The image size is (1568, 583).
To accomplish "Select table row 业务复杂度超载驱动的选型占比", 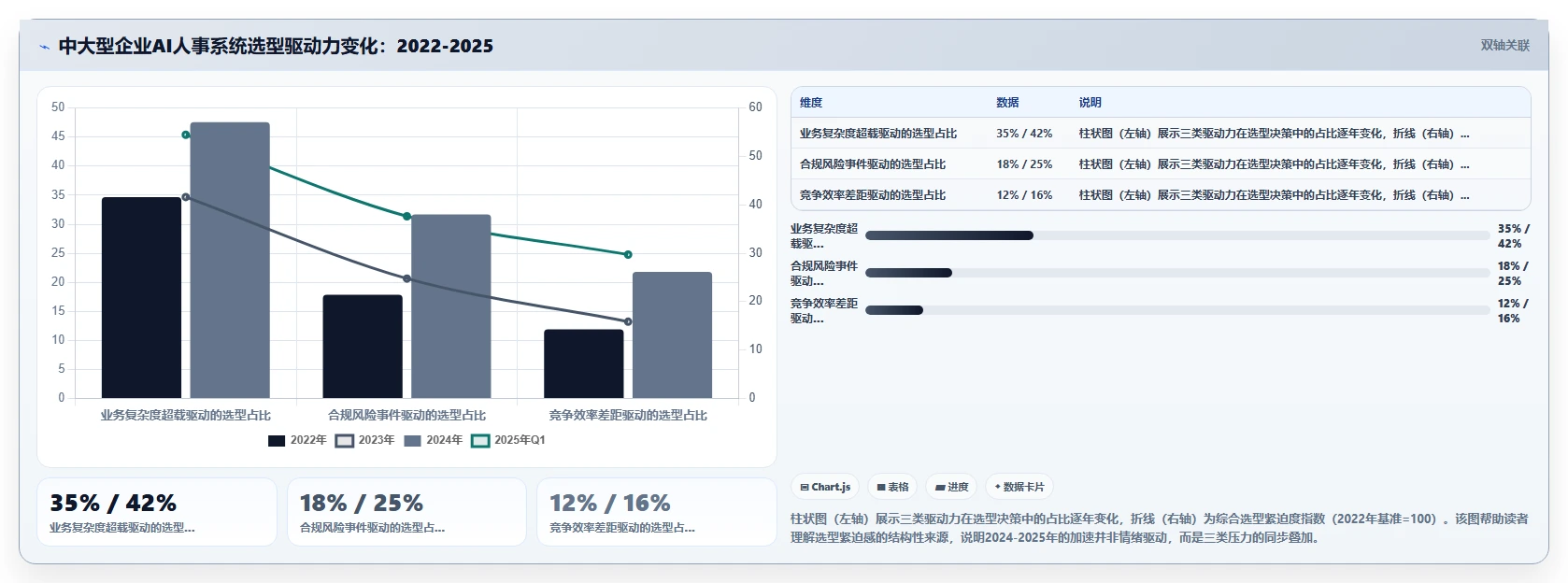I will [x=1161, y=134].
